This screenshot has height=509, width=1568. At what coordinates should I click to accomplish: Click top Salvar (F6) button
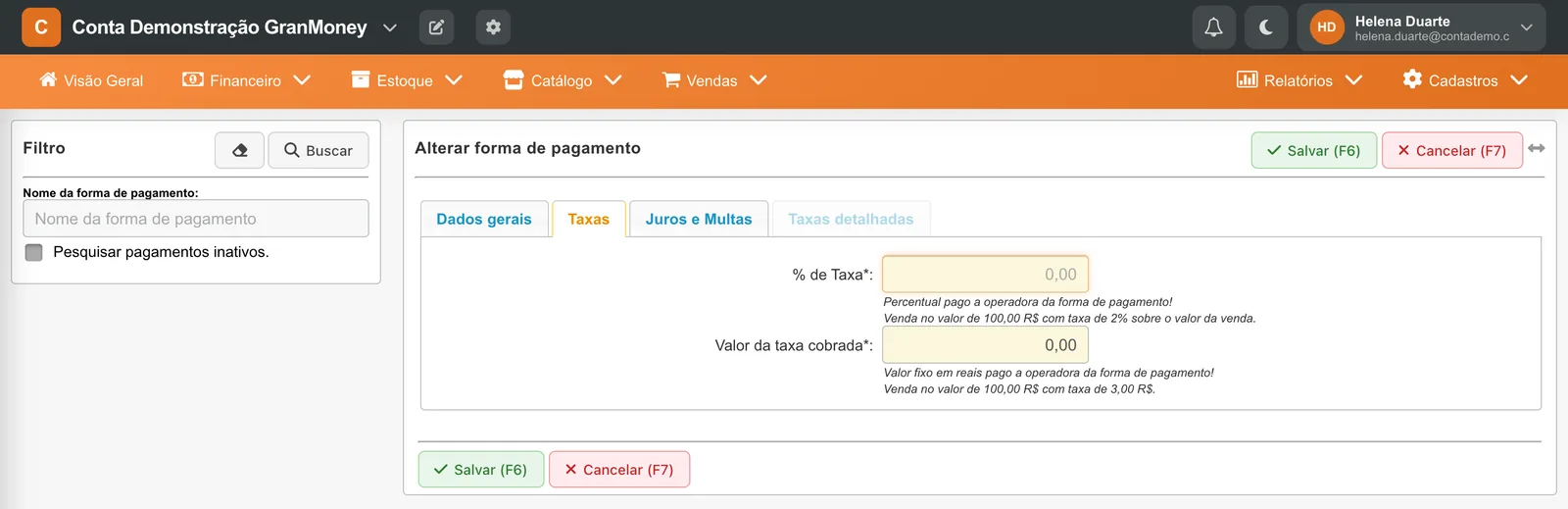(x=1314, y=150)
